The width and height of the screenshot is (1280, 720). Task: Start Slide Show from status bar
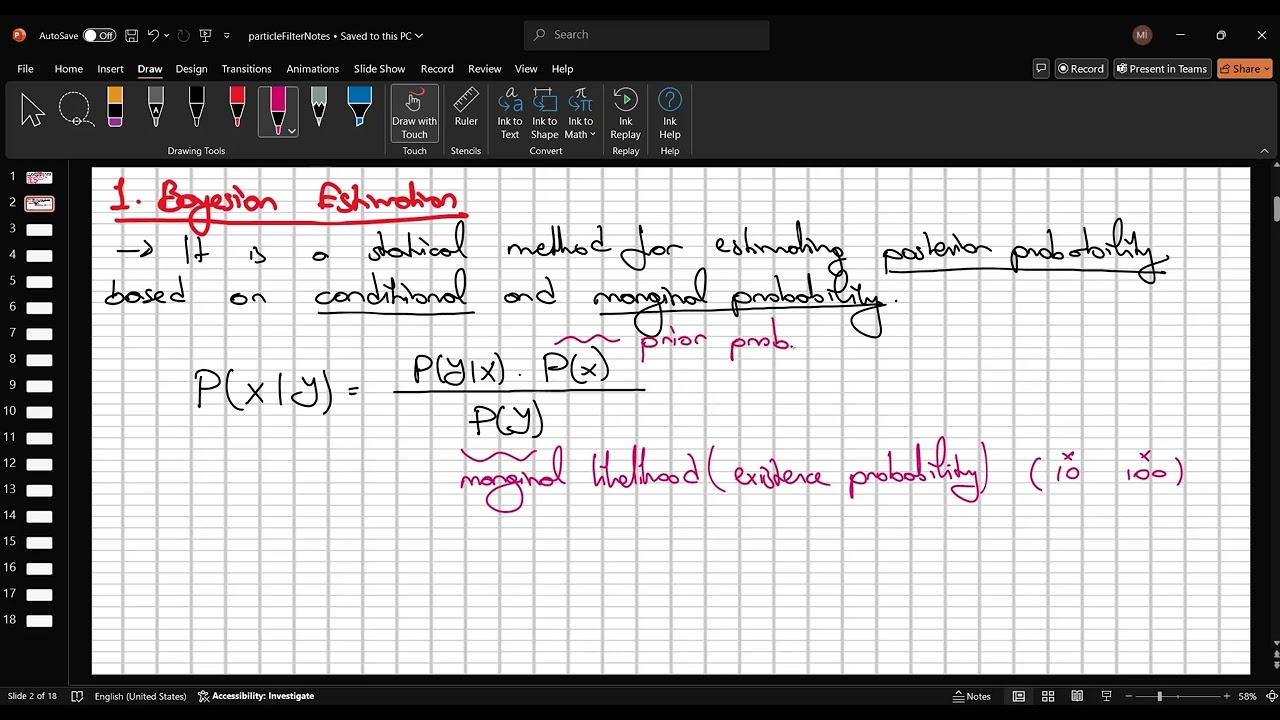tap(1106, 696)
